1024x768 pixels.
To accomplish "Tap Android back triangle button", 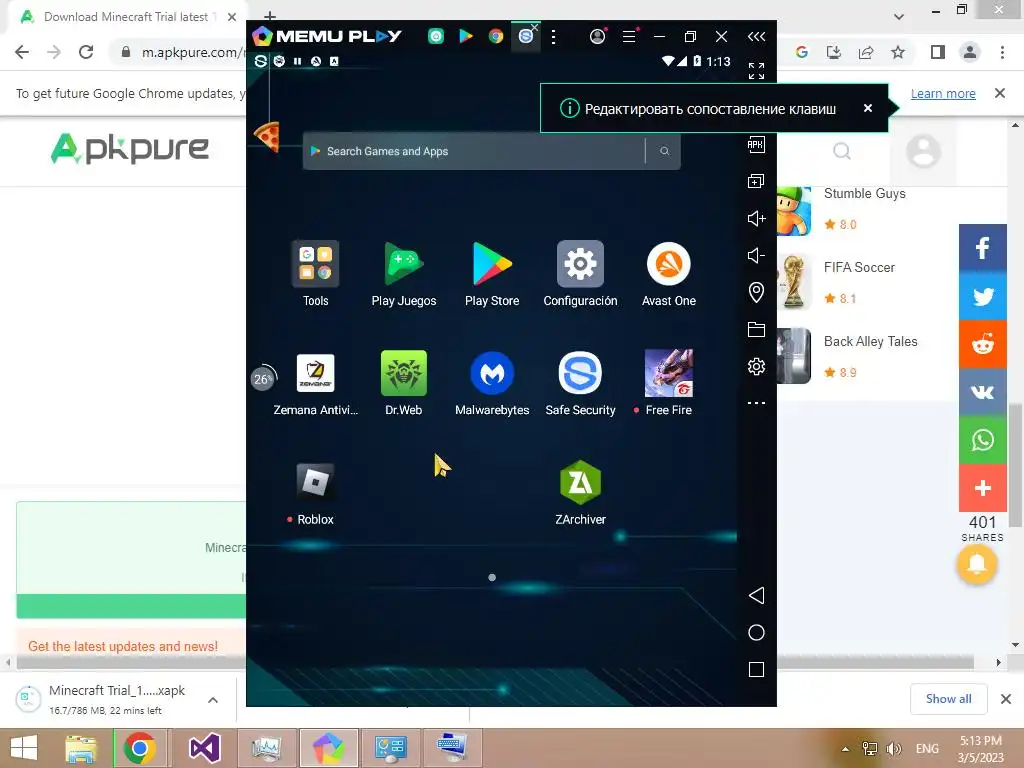I will pos(756,595).
